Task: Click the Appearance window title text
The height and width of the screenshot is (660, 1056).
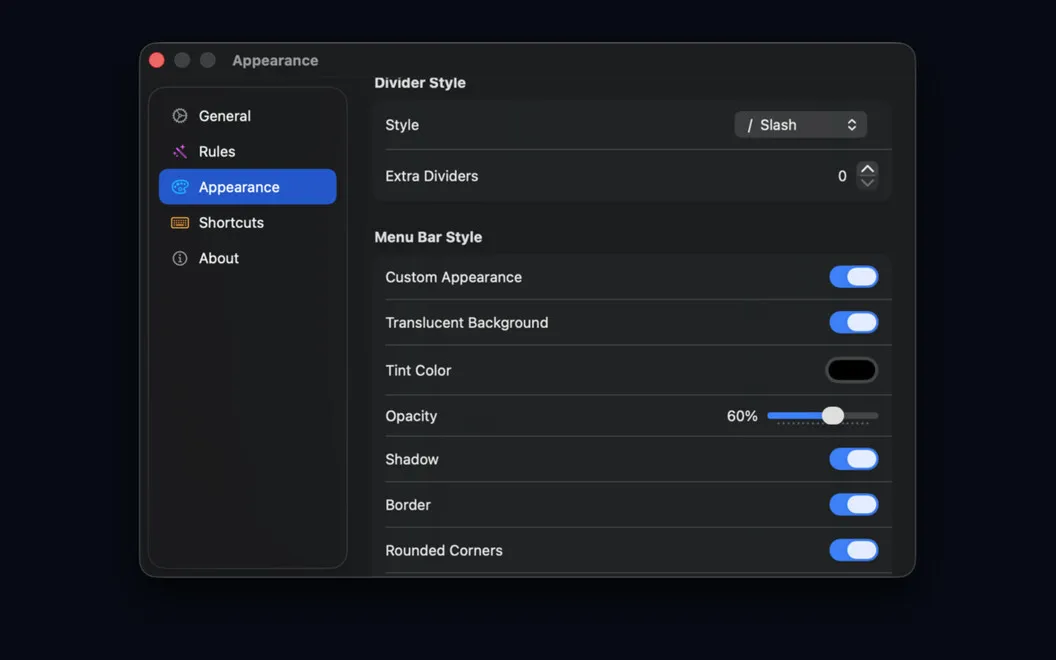Action: tap(275, 61)
